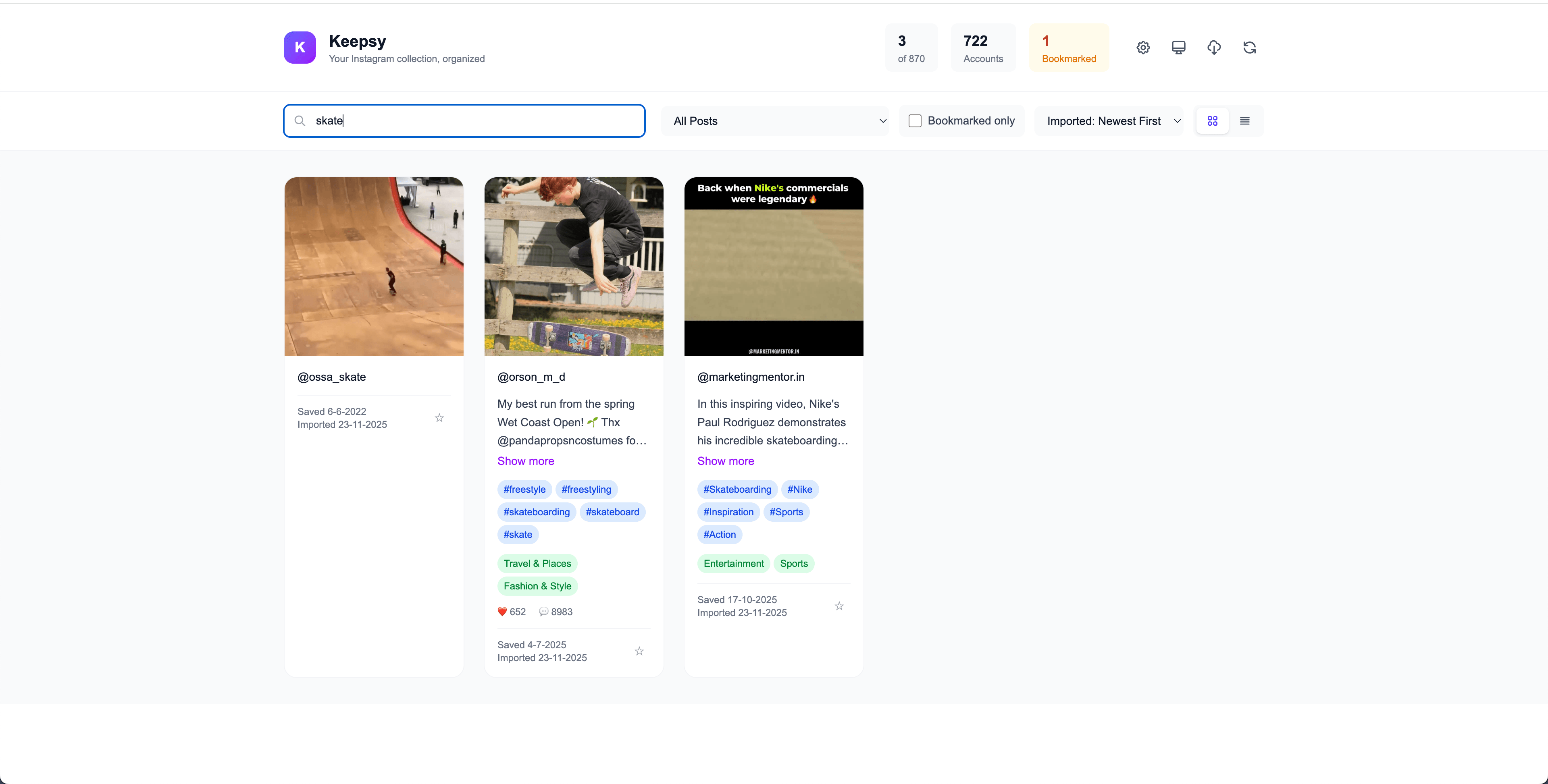Click the #skate hashtag
1548x784 pixels.
[518, 535]
